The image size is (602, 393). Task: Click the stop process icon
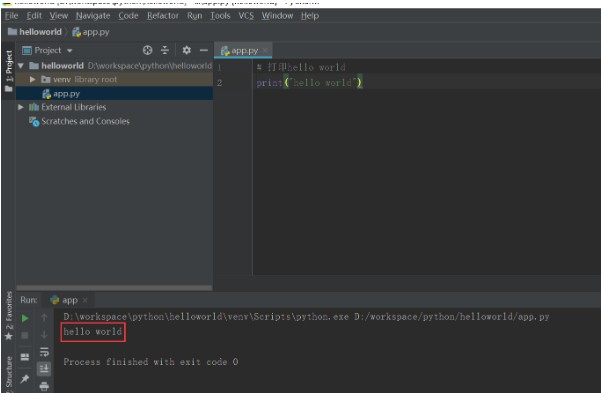25,335
